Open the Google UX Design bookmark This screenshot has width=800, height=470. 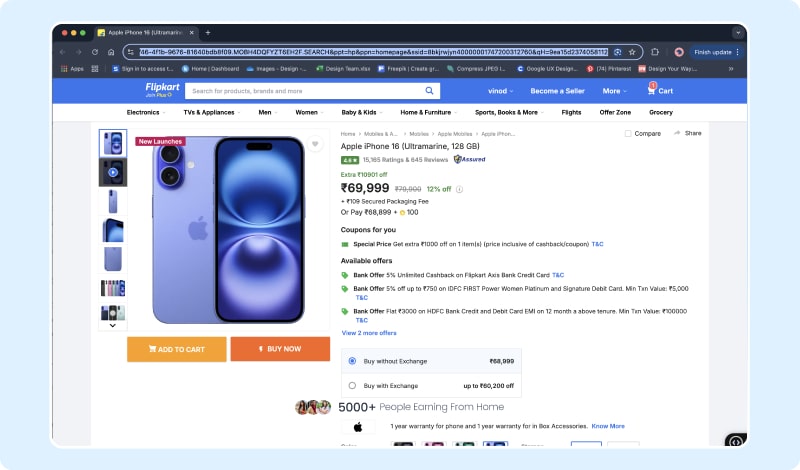tap(547, 68)
